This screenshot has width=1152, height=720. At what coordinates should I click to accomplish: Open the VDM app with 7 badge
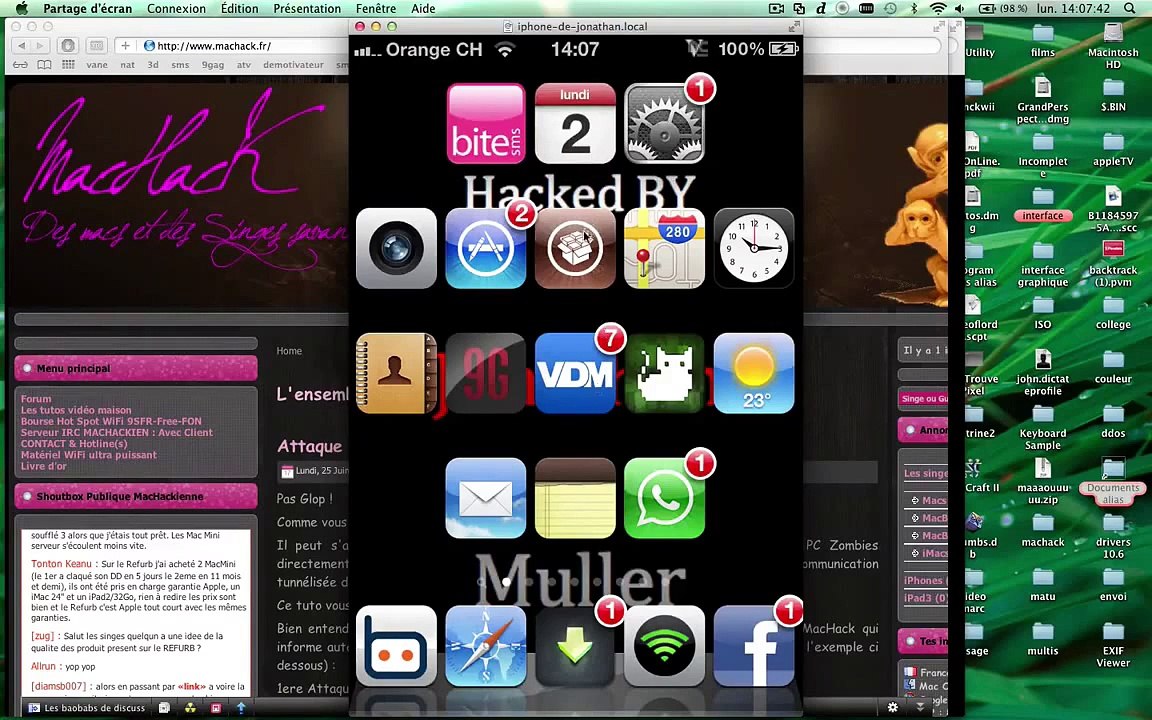[x=575, y=373]
